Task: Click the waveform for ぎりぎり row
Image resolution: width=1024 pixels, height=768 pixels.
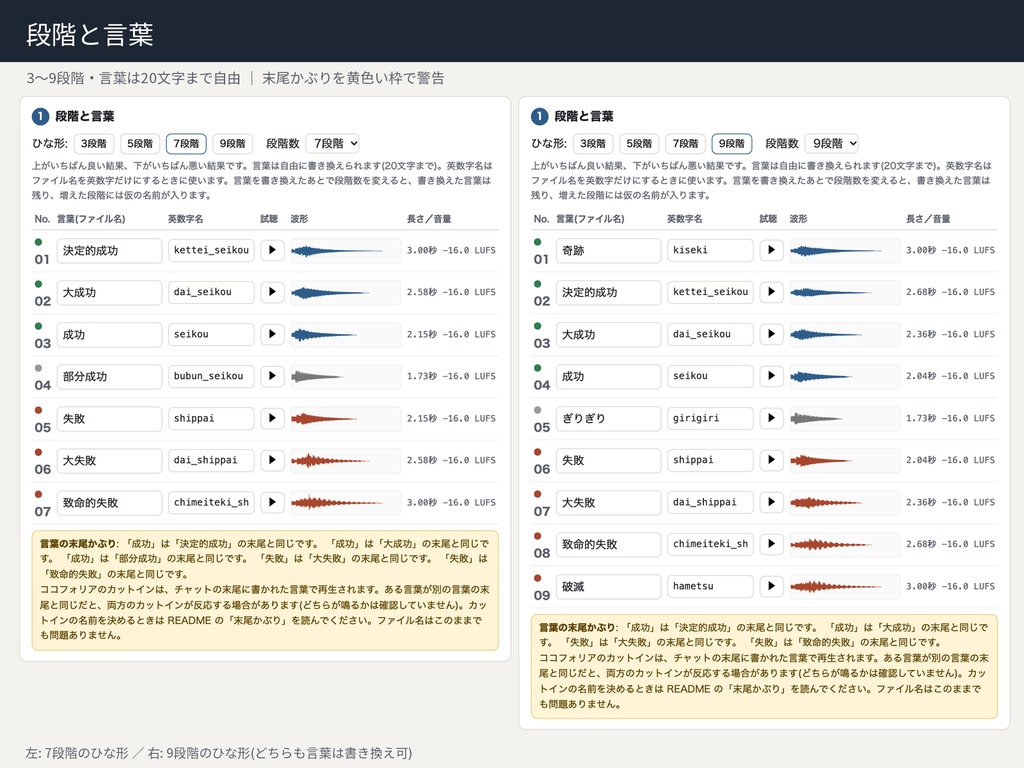Action: tap(844, 419)
